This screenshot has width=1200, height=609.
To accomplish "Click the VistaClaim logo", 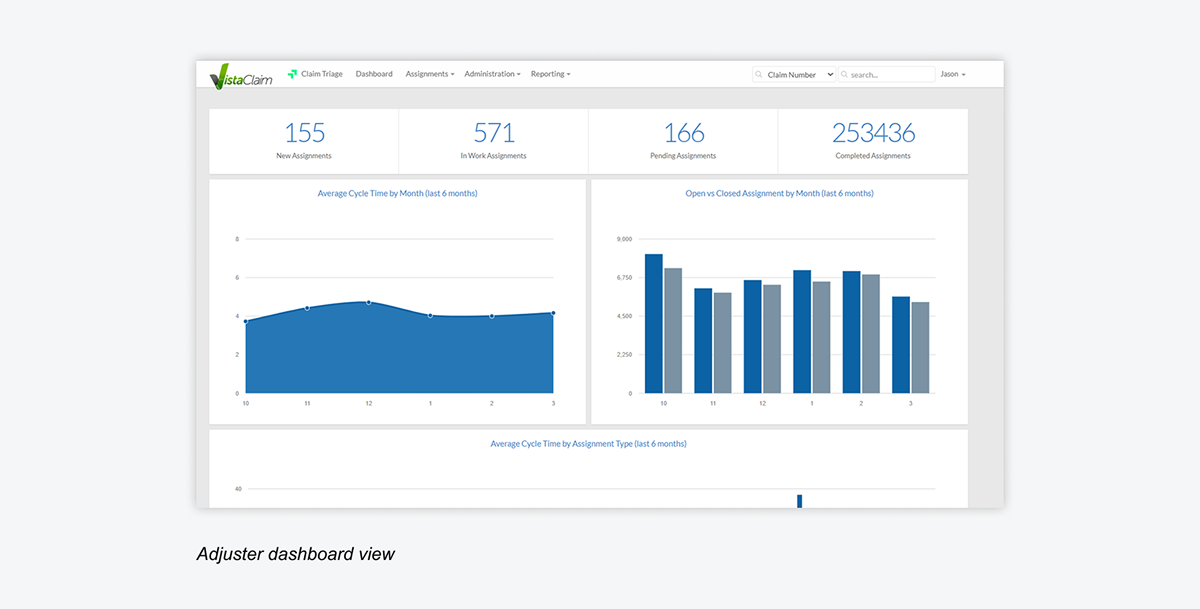I will pos(240,75).
